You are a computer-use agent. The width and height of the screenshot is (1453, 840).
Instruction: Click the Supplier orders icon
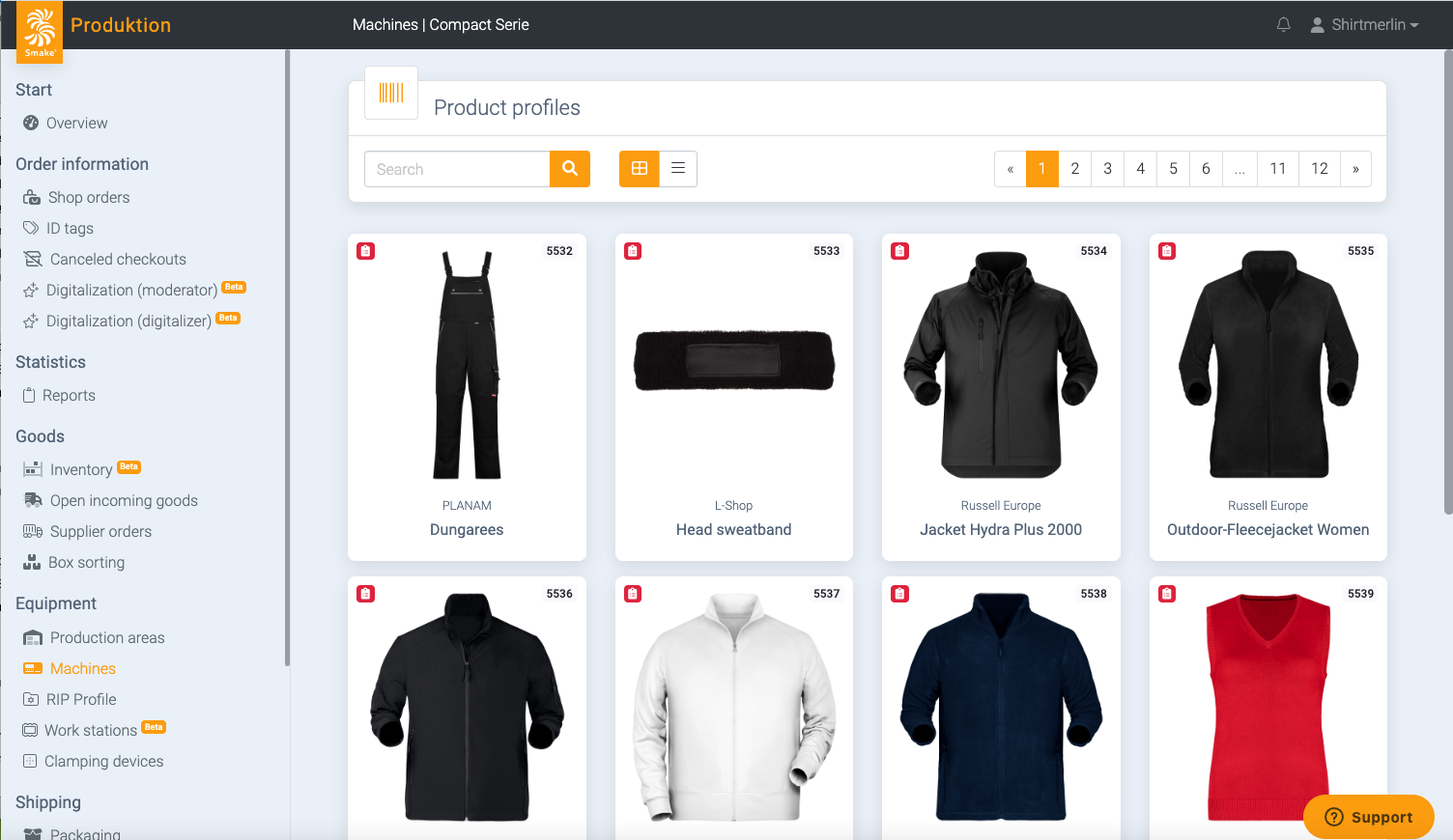click(x=33, y=531)
